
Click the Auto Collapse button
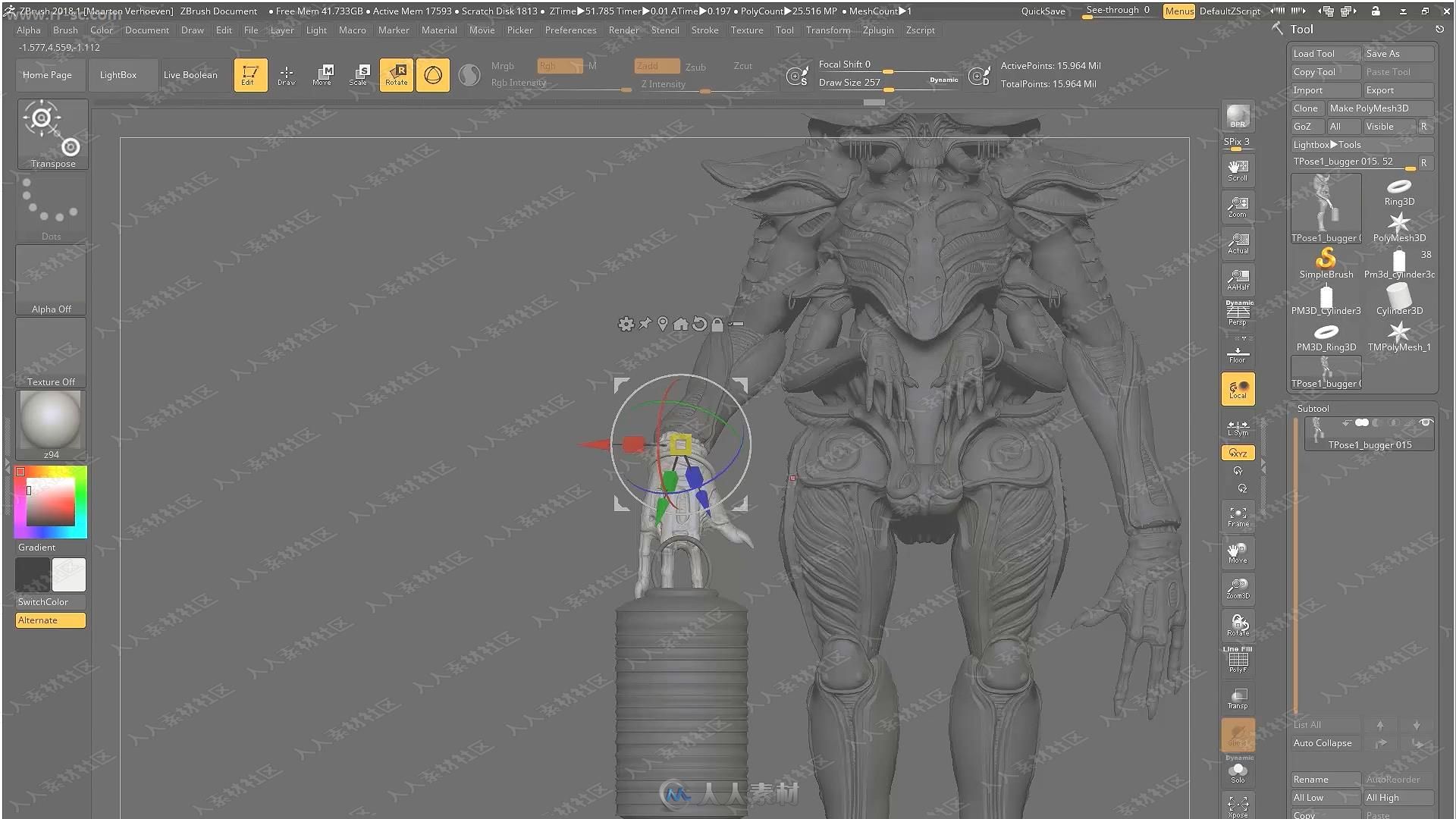[x=1325, y=743]
